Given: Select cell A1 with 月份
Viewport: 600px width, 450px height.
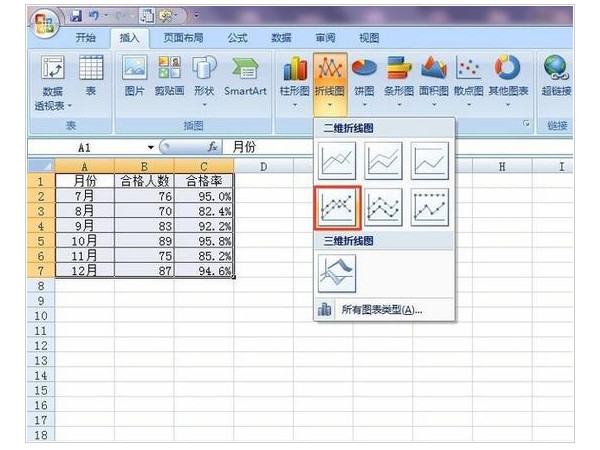Looking at the screenshot, I should click(85, 181).
